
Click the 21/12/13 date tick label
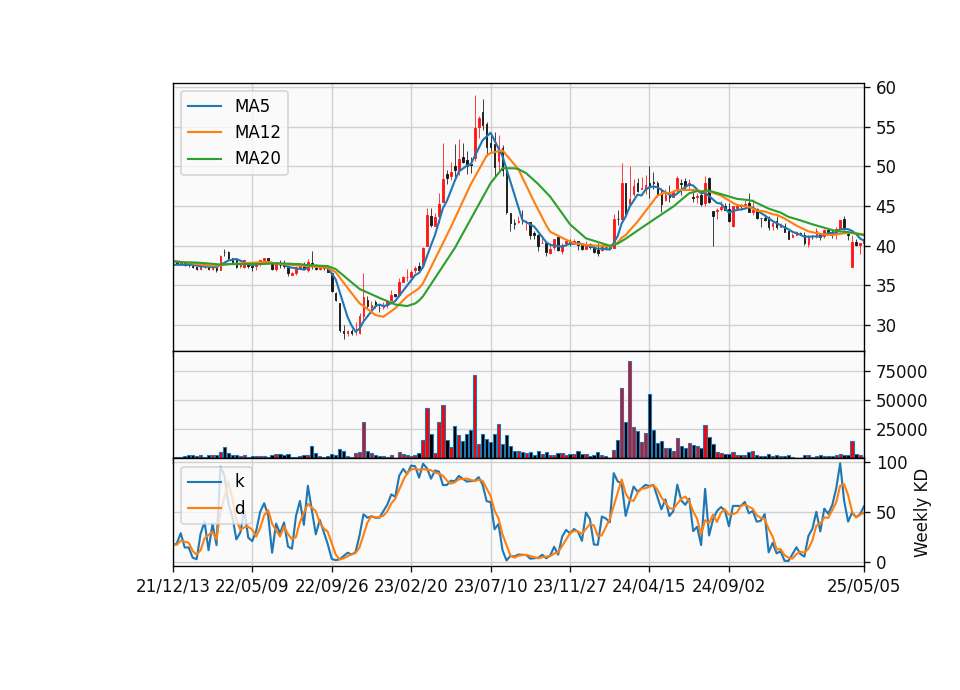173,586
